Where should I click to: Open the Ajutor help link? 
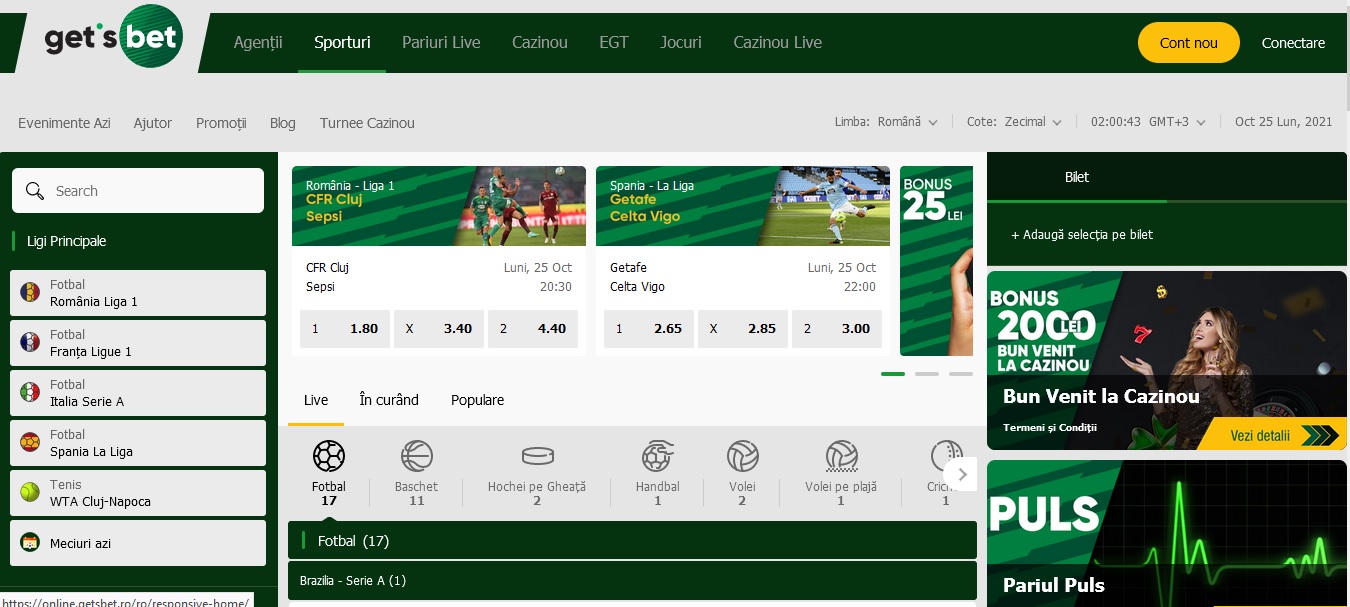pos(153,123)
